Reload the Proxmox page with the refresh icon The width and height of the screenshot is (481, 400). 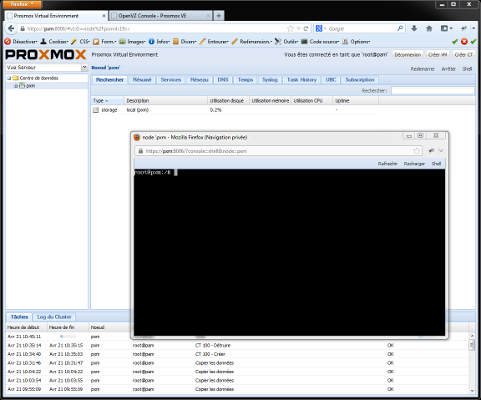pos(306,29)
